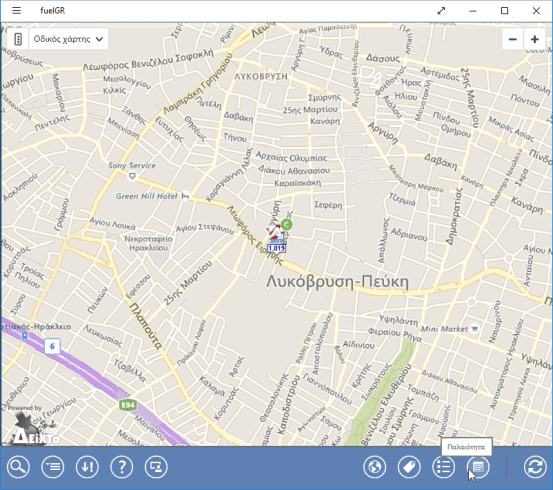The width and height of the screenshot is (553, 490).
Task: Click the globe icon in bottom bar
Action: pyautogui.click(x=375, y=467)
